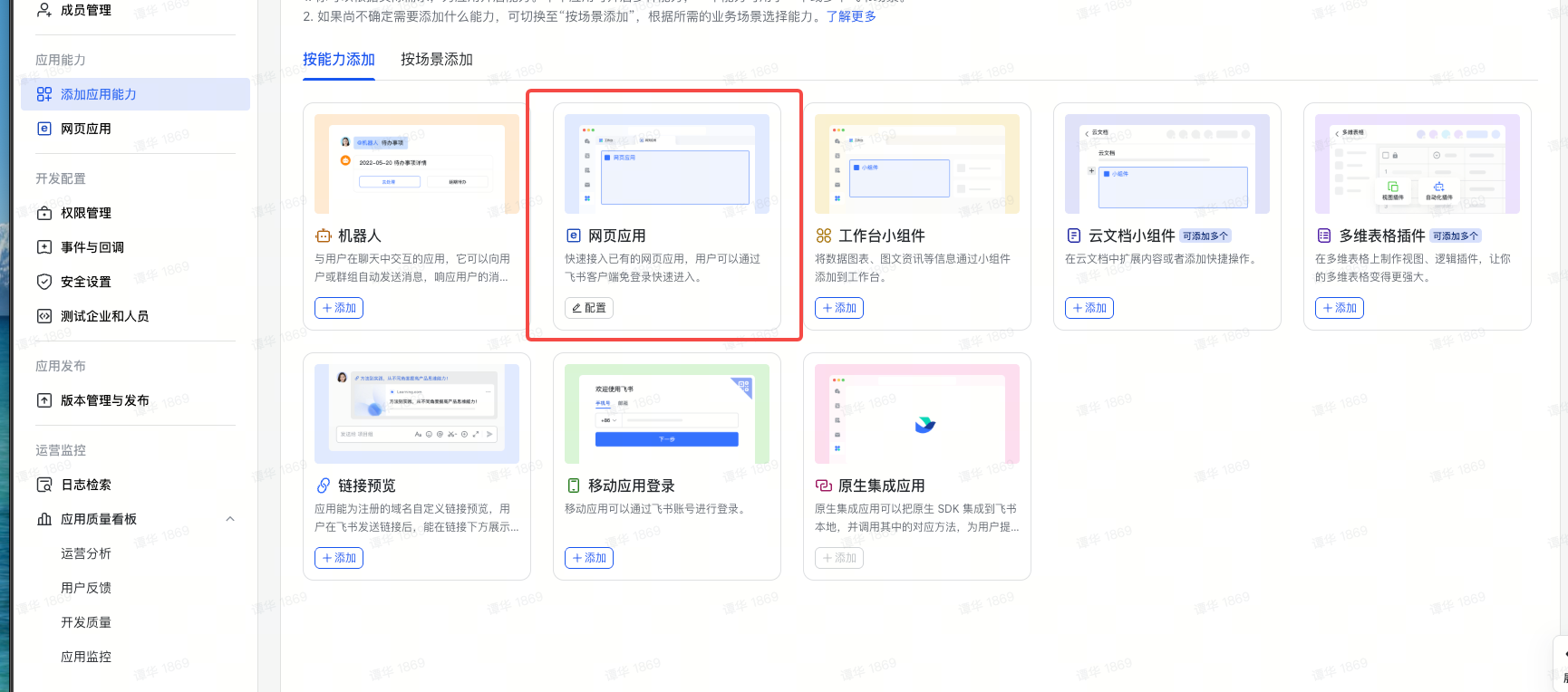Click the 事件与回调 sidebar icon

[x=44, y=247]
